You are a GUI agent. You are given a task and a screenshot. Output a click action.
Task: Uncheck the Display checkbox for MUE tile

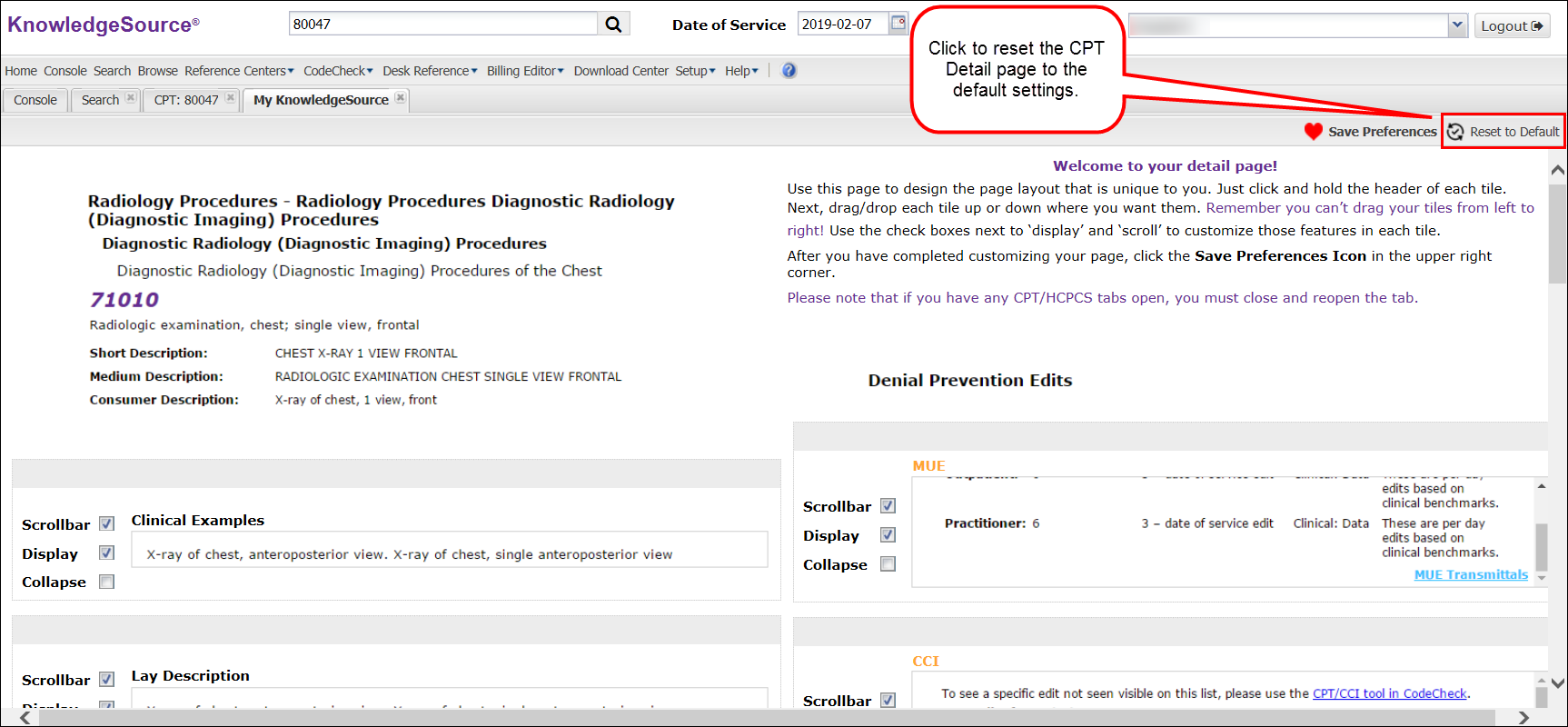point(888,535)
